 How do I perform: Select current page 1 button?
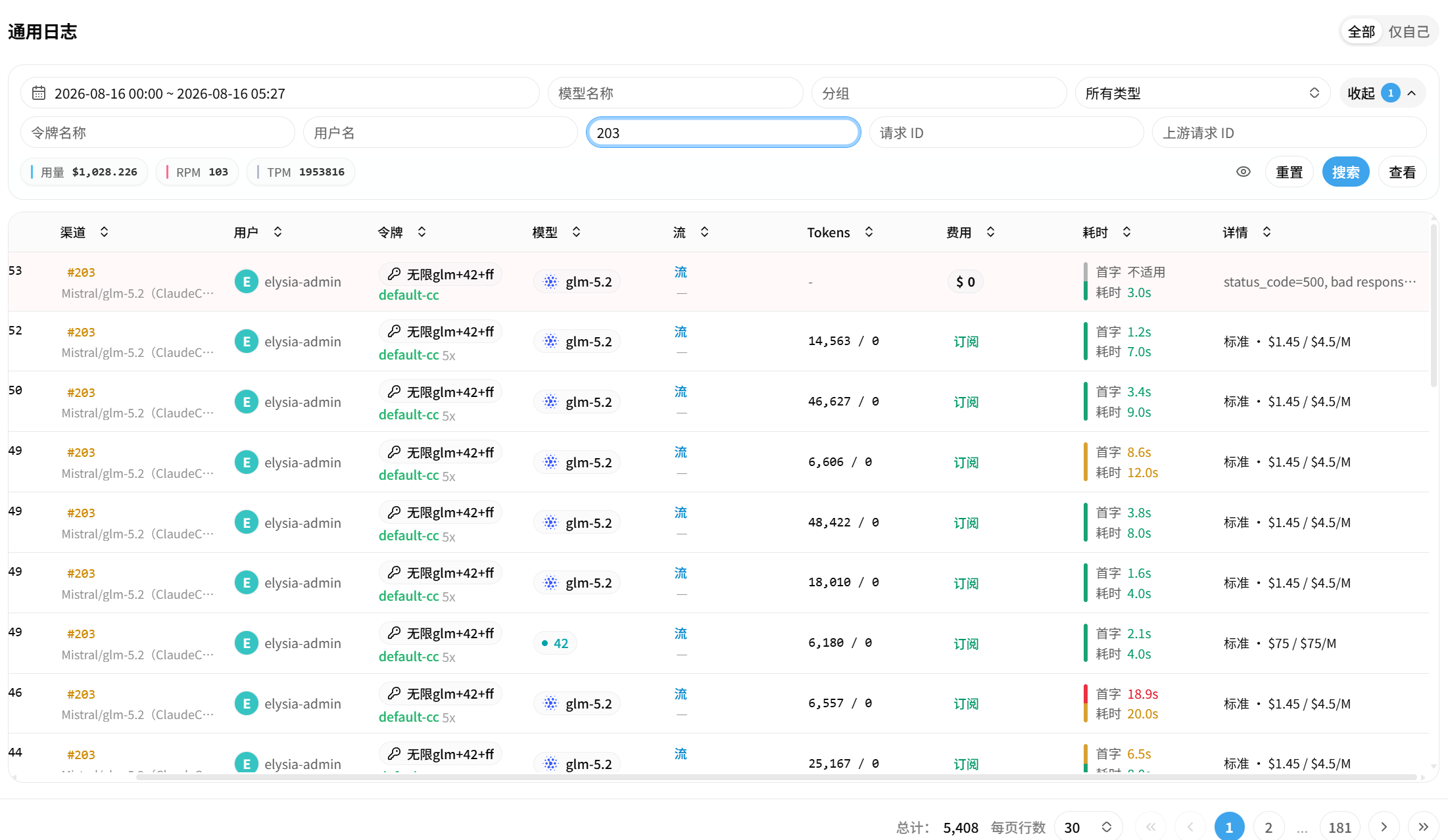coord(1229,827)
